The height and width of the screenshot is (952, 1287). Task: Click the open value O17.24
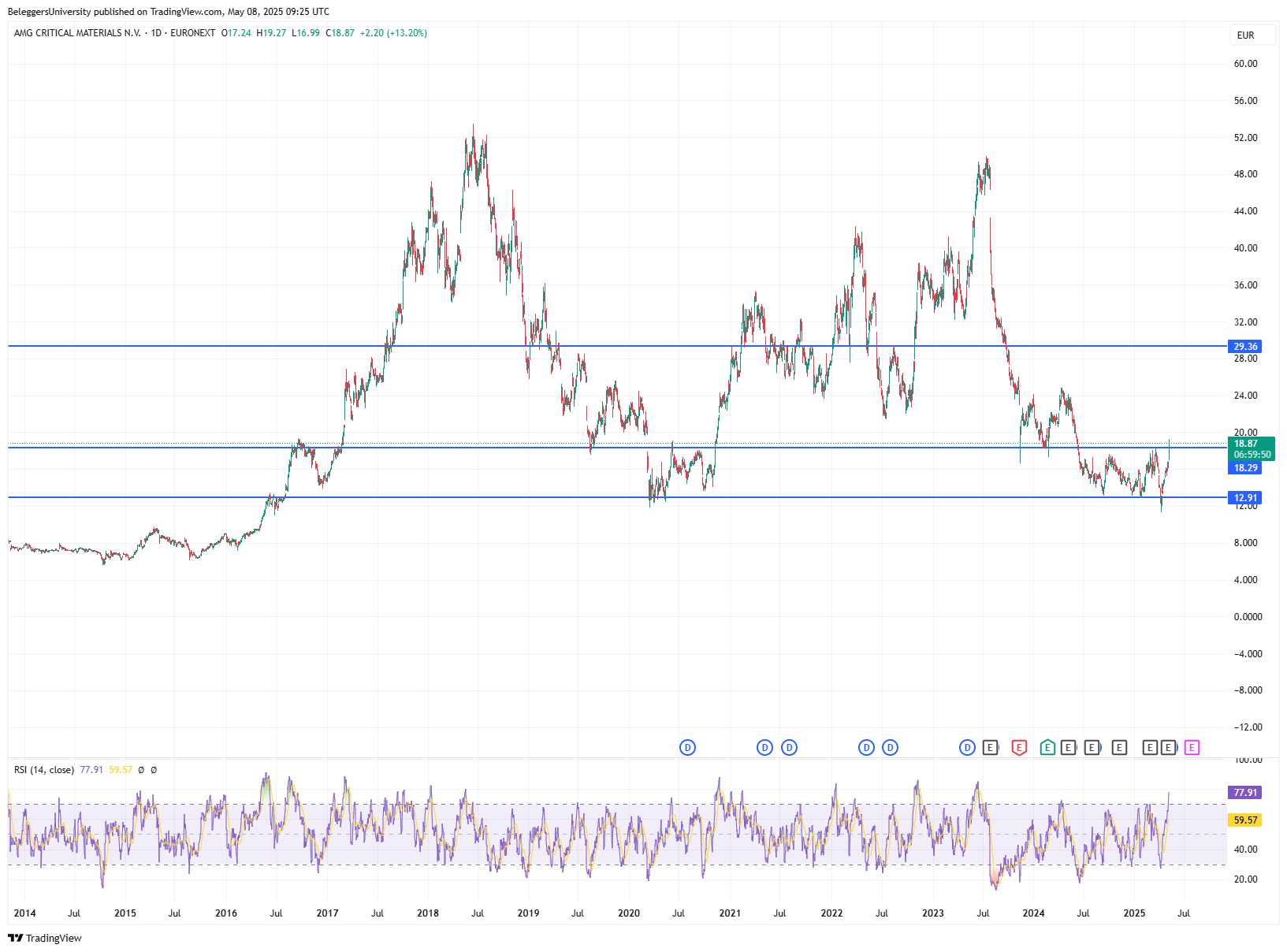(236, 33)
